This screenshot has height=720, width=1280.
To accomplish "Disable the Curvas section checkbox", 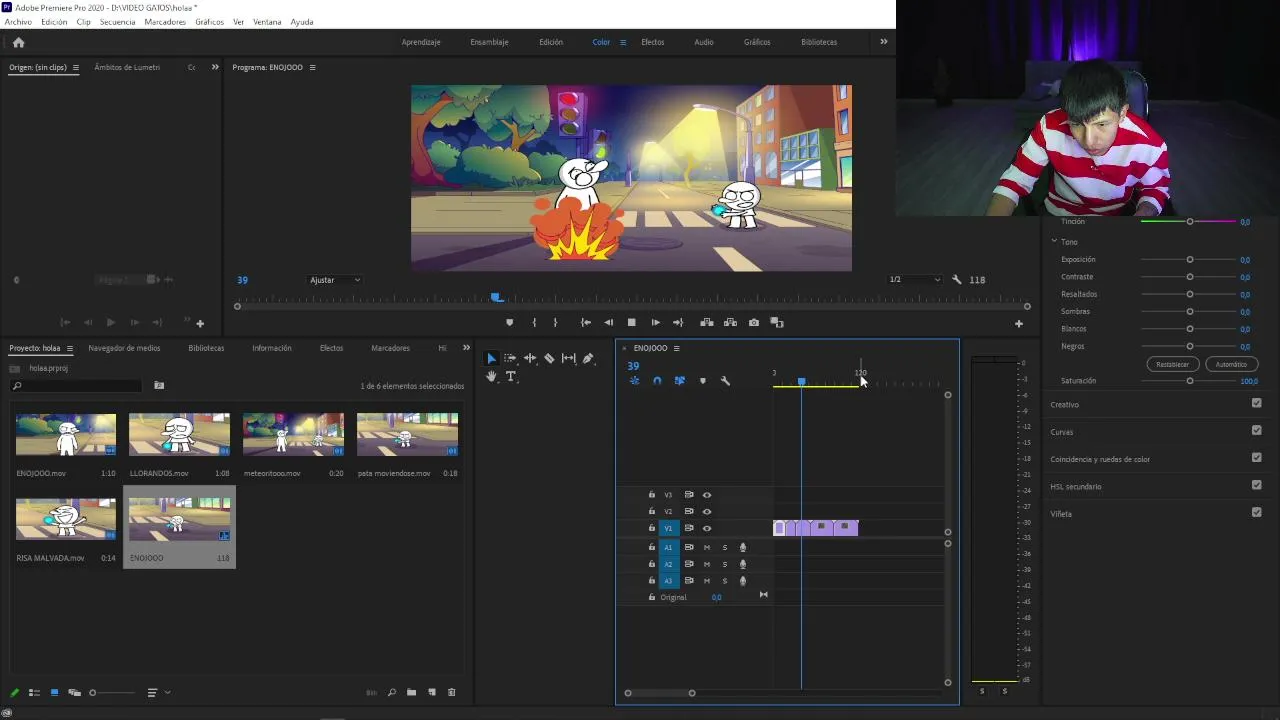I will click(1257, 430).
